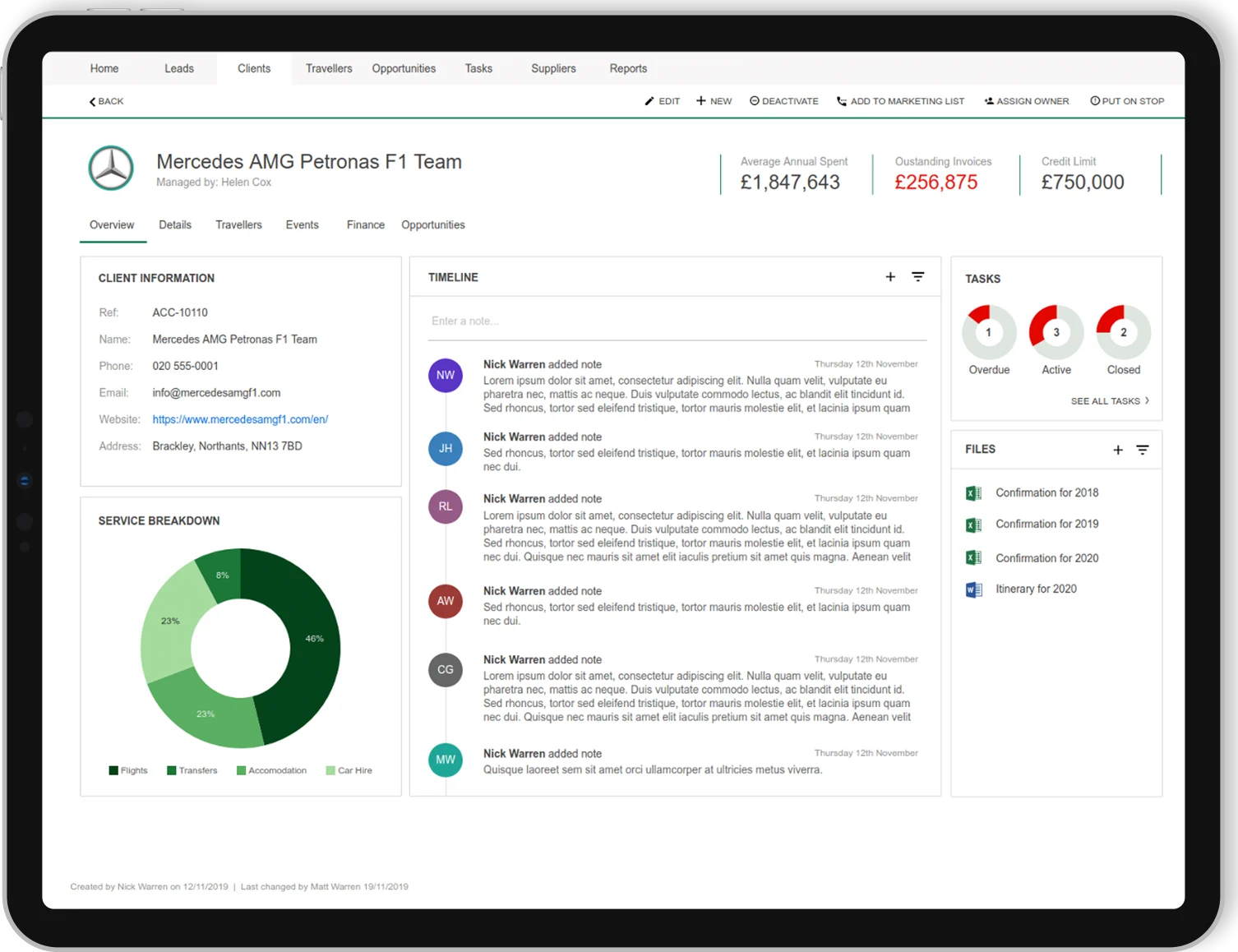Click the JH avatar in timeline
This screenshot has height=952, width=1238.
tap(446, 448)
